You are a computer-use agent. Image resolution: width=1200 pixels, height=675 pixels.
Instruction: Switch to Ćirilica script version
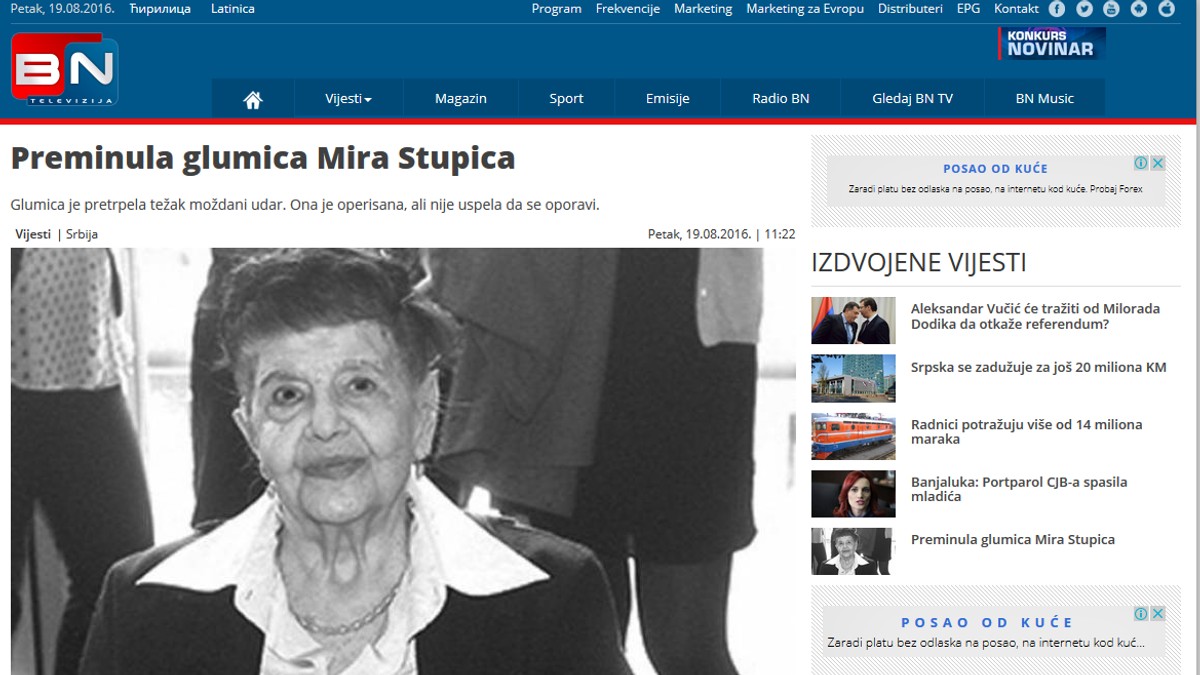click(x=160, y=8)
